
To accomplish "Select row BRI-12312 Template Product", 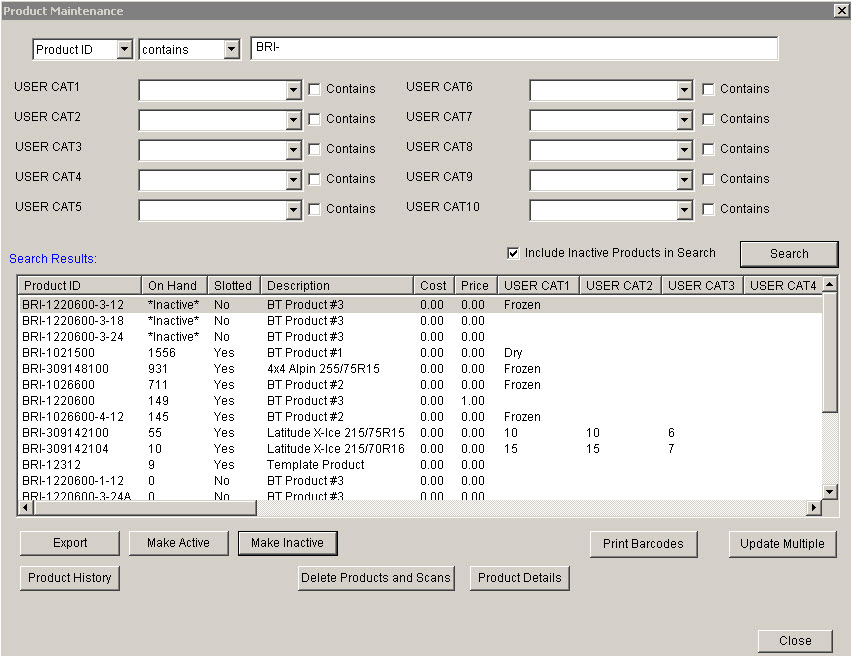I will [421, 465].
